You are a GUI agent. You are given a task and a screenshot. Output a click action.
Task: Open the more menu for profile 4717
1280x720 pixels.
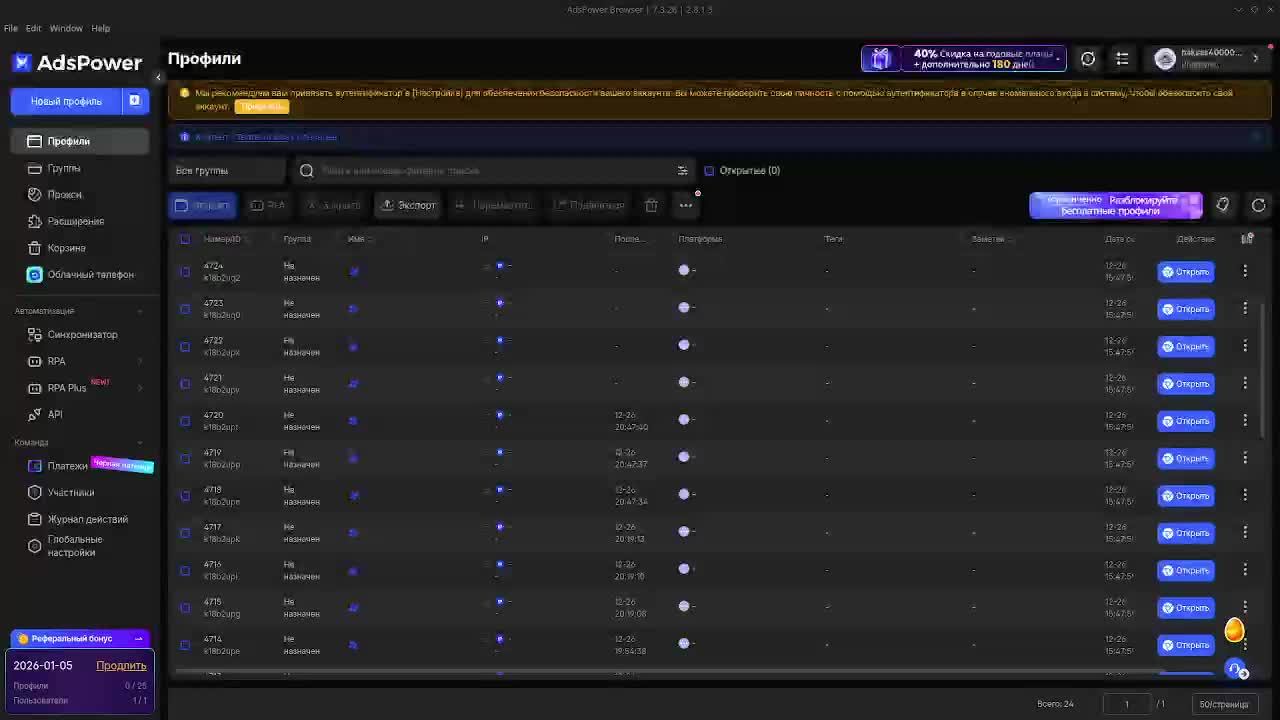1245,533
